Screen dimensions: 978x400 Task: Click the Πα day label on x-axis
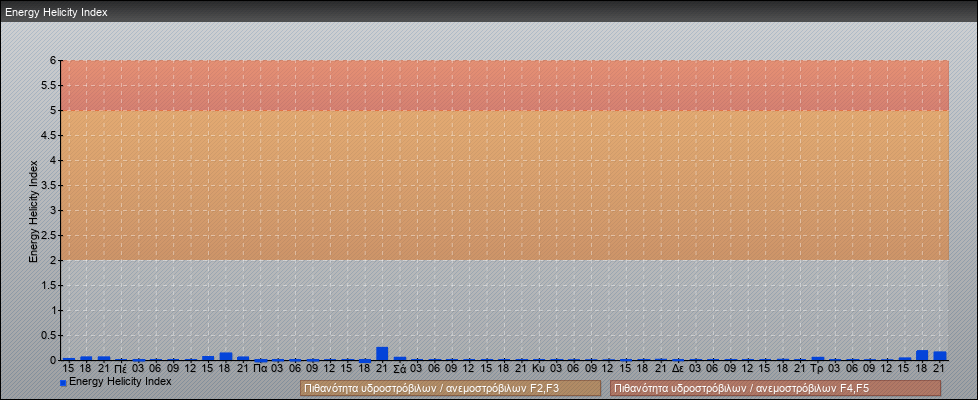pos(261,368)
